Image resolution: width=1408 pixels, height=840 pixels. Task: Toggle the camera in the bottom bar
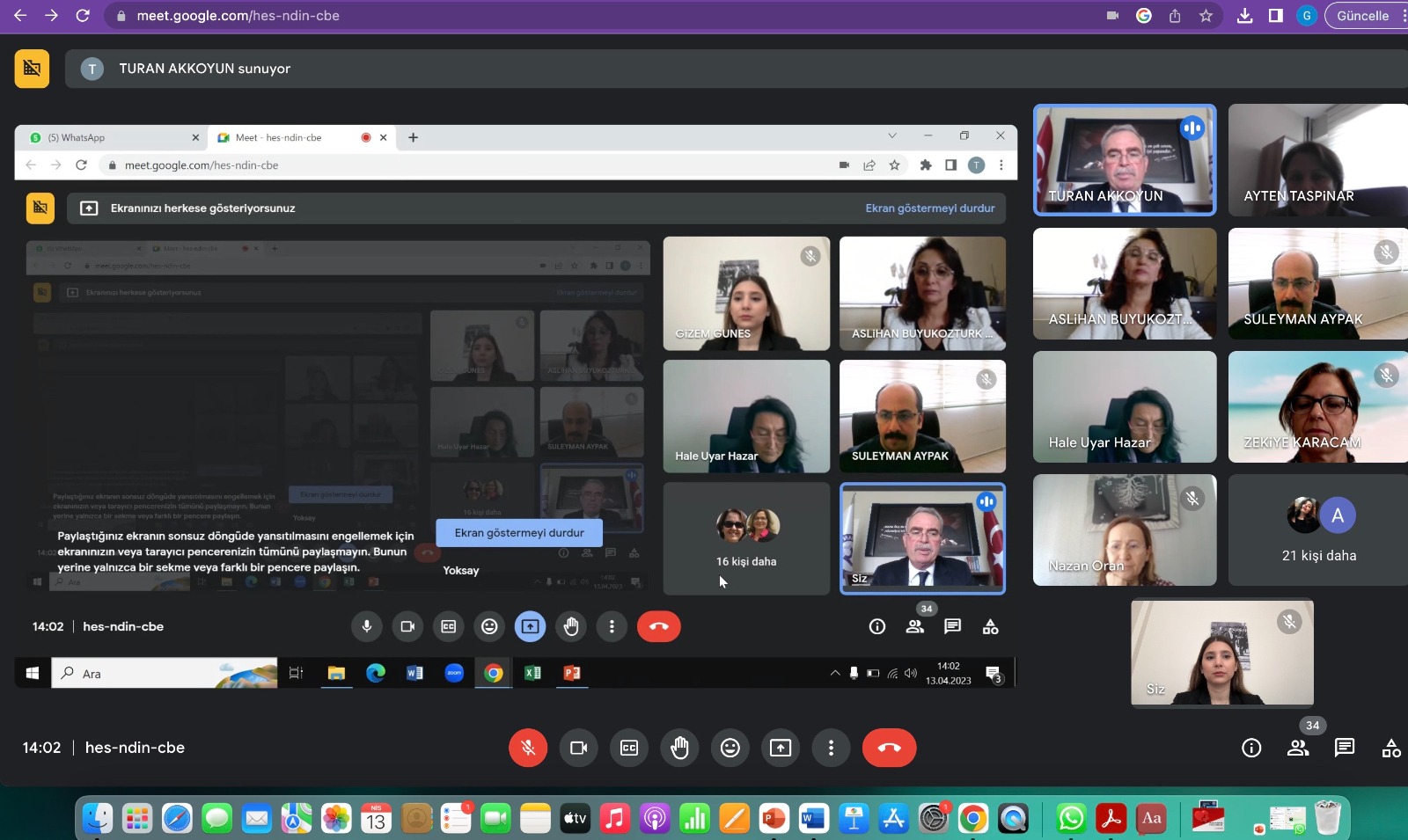578,748
